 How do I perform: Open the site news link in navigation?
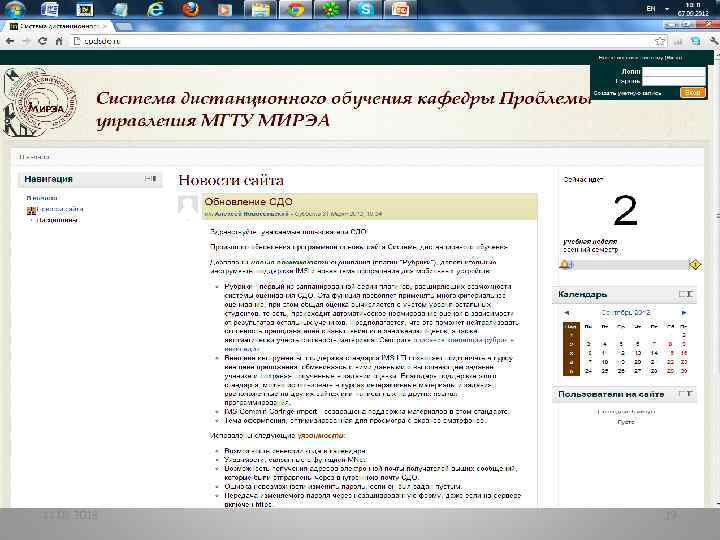click(60, 209)
